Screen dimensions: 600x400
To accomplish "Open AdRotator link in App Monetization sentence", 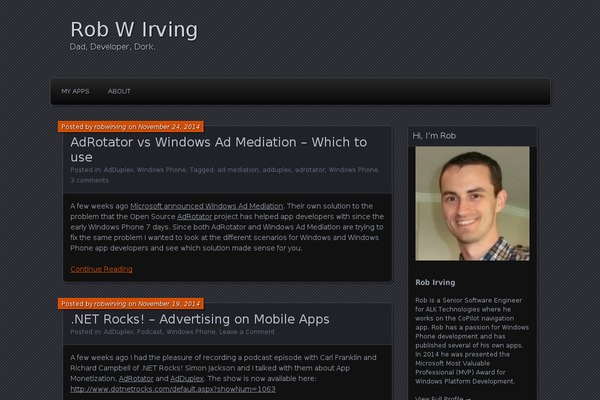I will tap(136, 379).
